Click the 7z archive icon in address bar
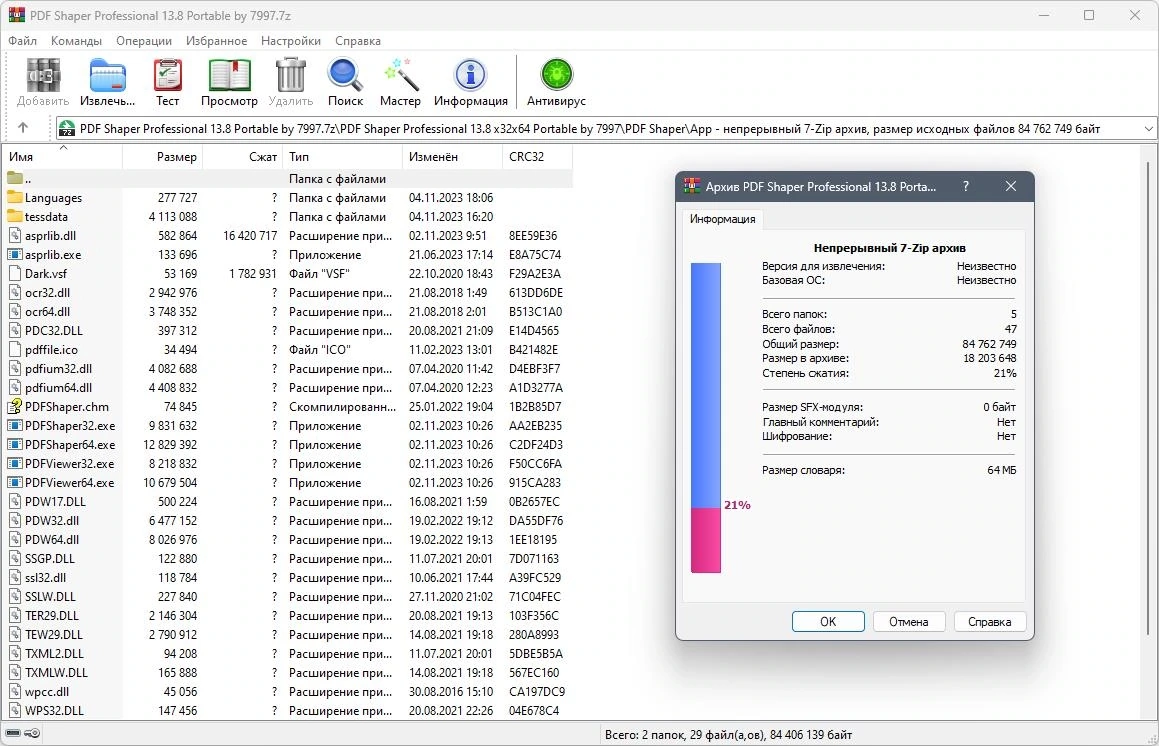The image size is (1159, 746). pyautogui.click(x=67, y=129)
